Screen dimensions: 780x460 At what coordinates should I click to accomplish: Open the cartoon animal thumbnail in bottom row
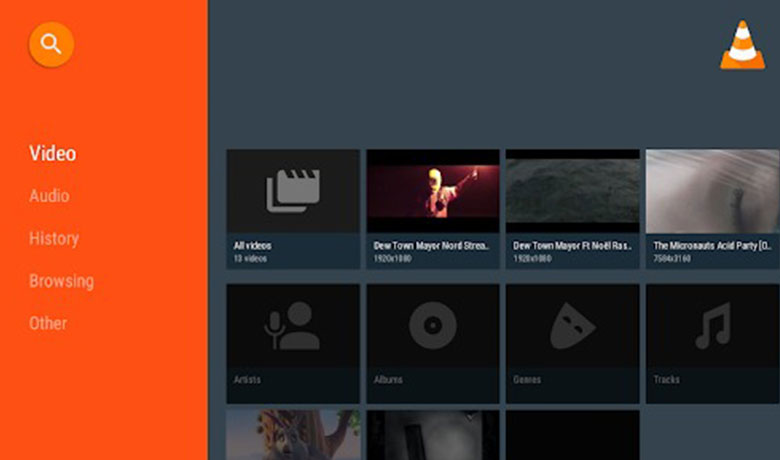(x=292, y=435)
